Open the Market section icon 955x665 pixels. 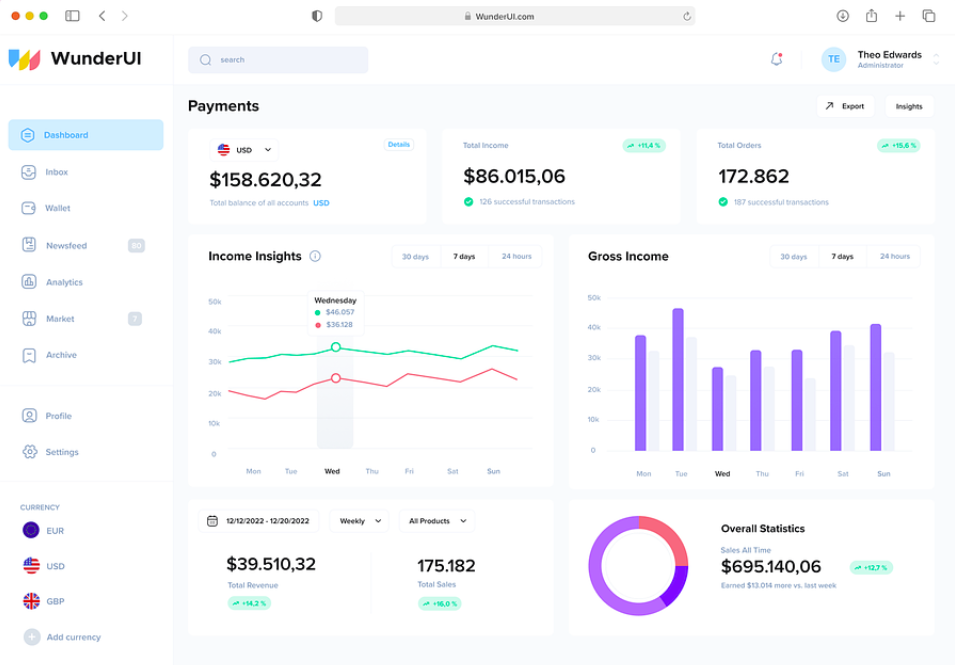(29, 319)
